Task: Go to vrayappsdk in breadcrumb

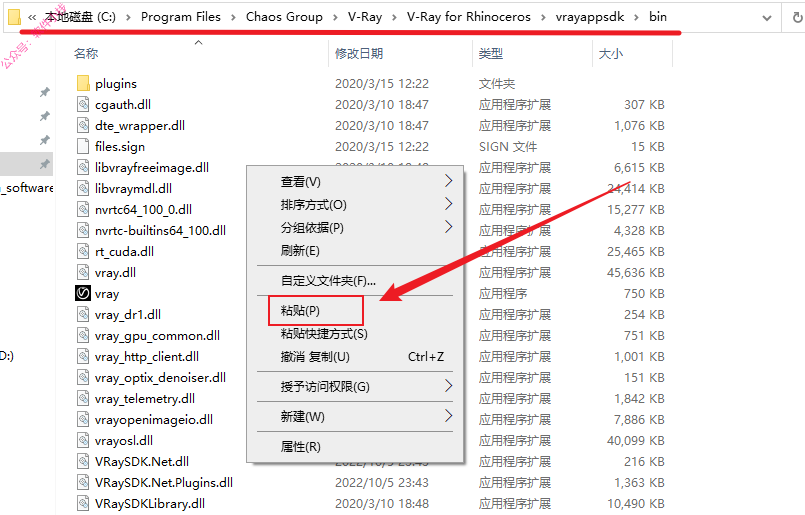Action: [x=590, y=17]
